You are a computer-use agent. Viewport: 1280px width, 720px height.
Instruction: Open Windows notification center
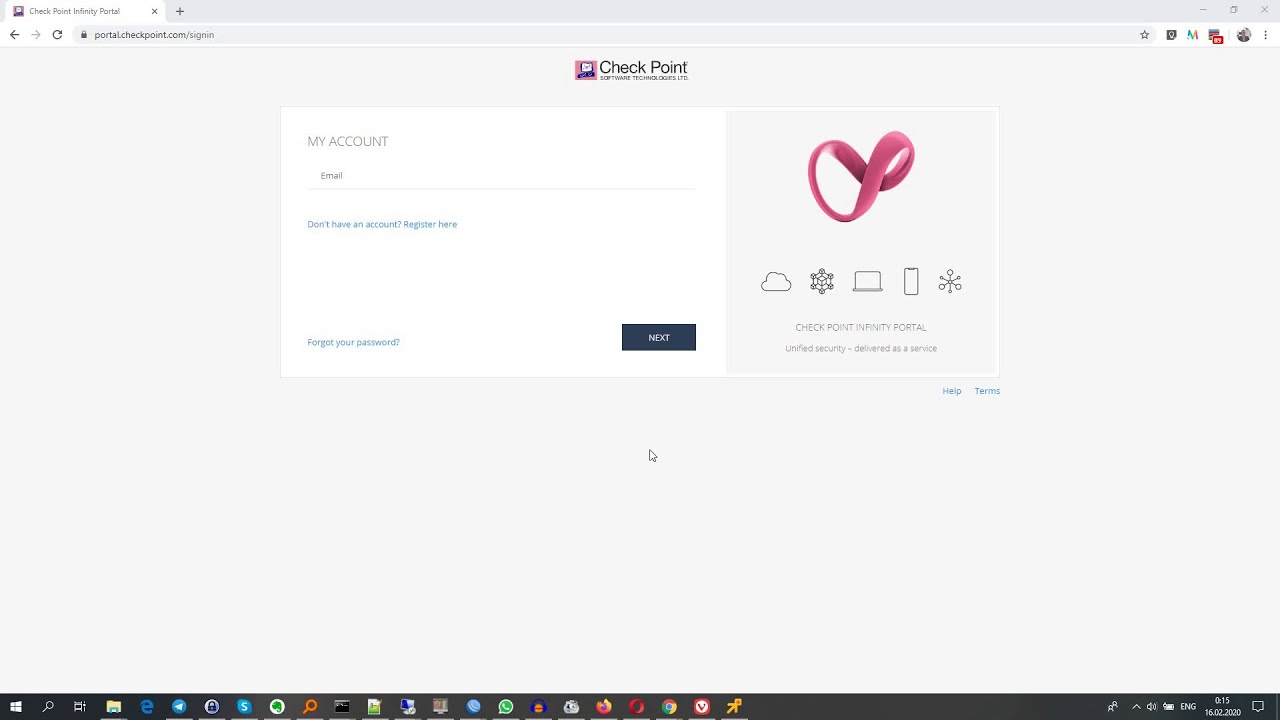tap(1258, 707)
